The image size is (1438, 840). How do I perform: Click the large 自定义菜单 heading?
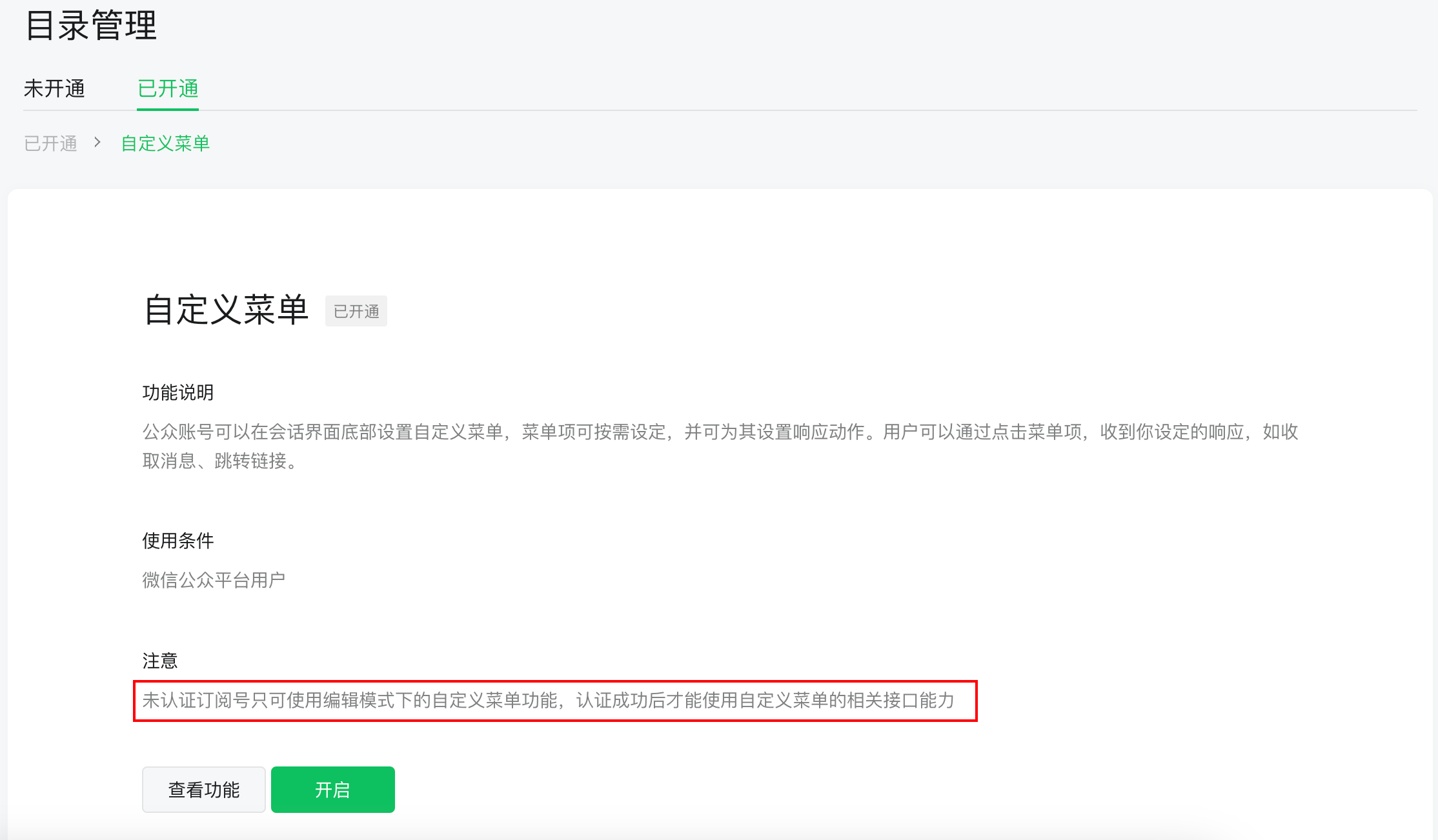tap(226, 310)
